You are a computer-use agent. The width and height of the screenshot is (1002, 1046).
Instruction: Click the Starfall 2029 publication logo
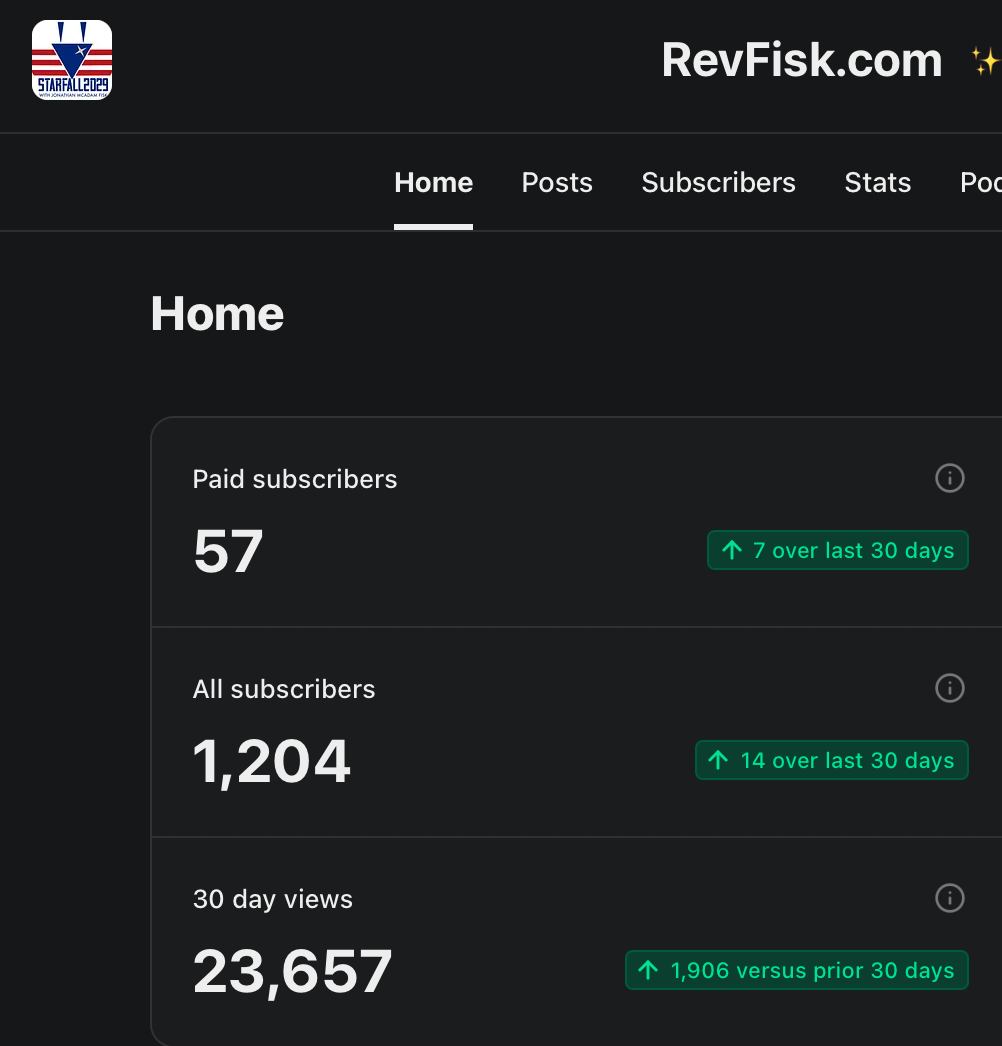(72, 60)
